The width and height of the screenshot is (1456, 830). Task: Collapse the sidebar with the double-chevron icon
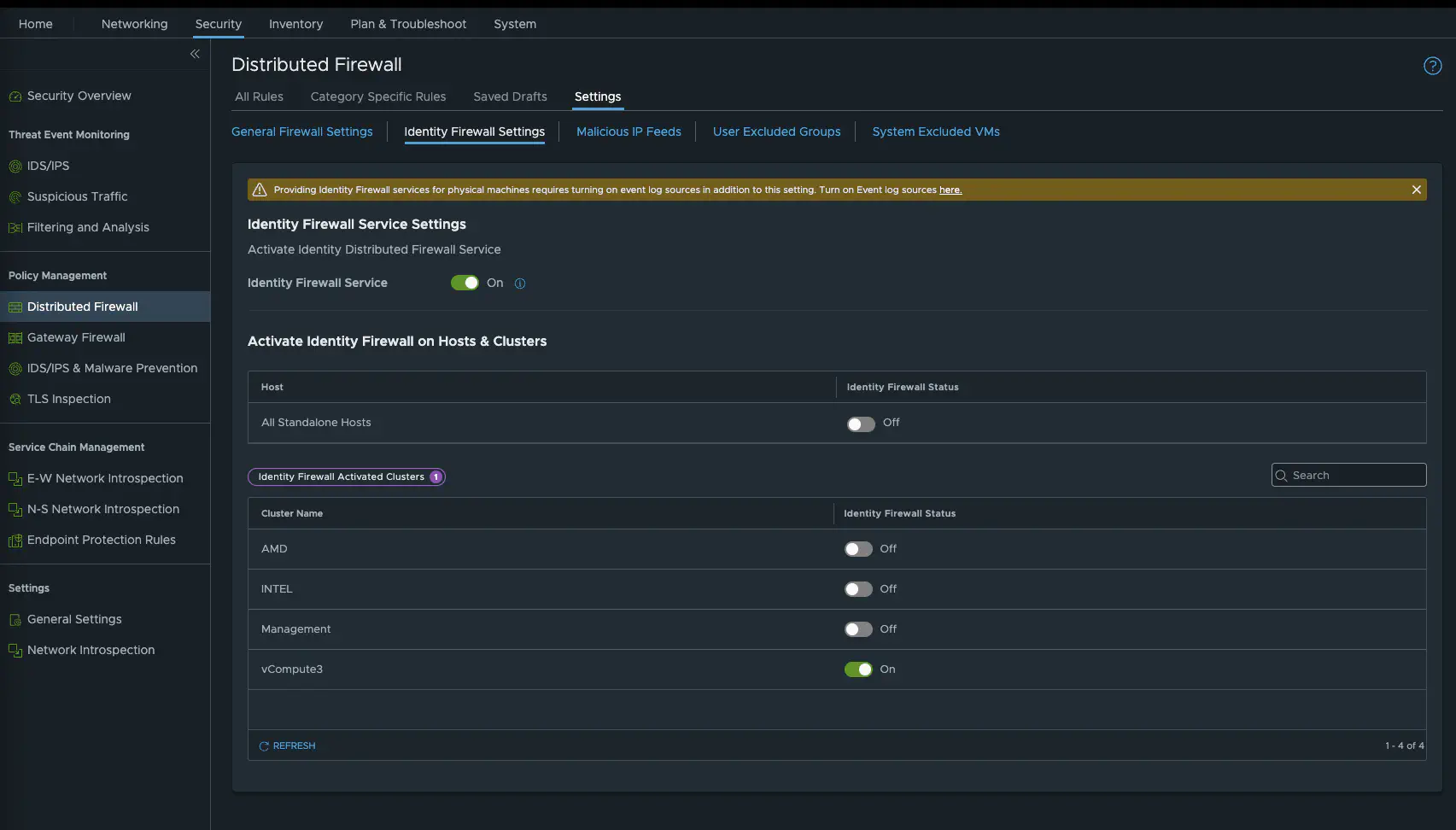click(195, 54)
